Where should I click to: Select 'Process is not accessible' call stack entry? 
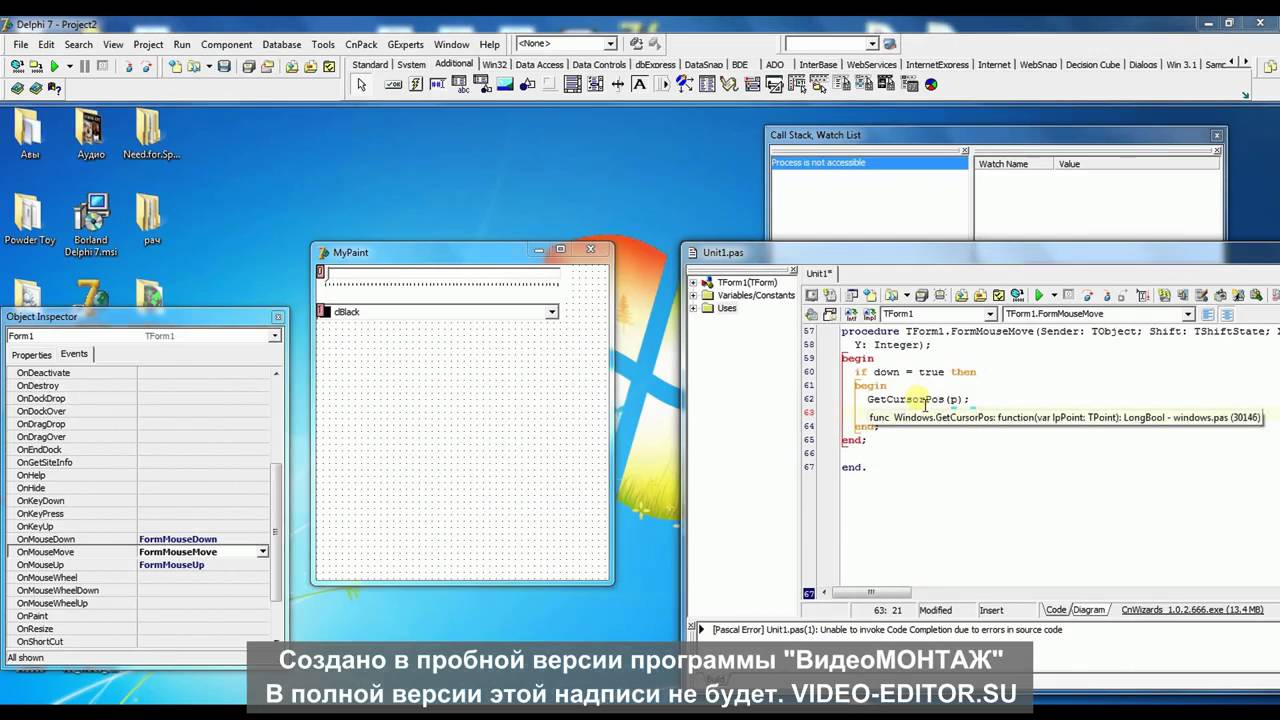[x=868, y=163]
